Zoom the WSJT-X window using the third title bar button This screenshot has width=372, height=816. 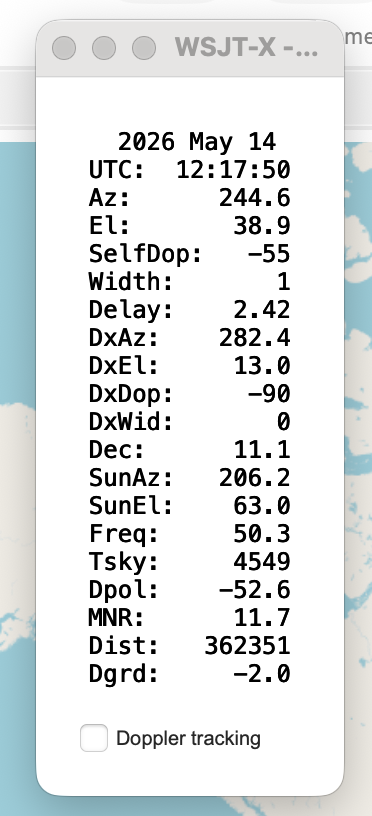144,48
